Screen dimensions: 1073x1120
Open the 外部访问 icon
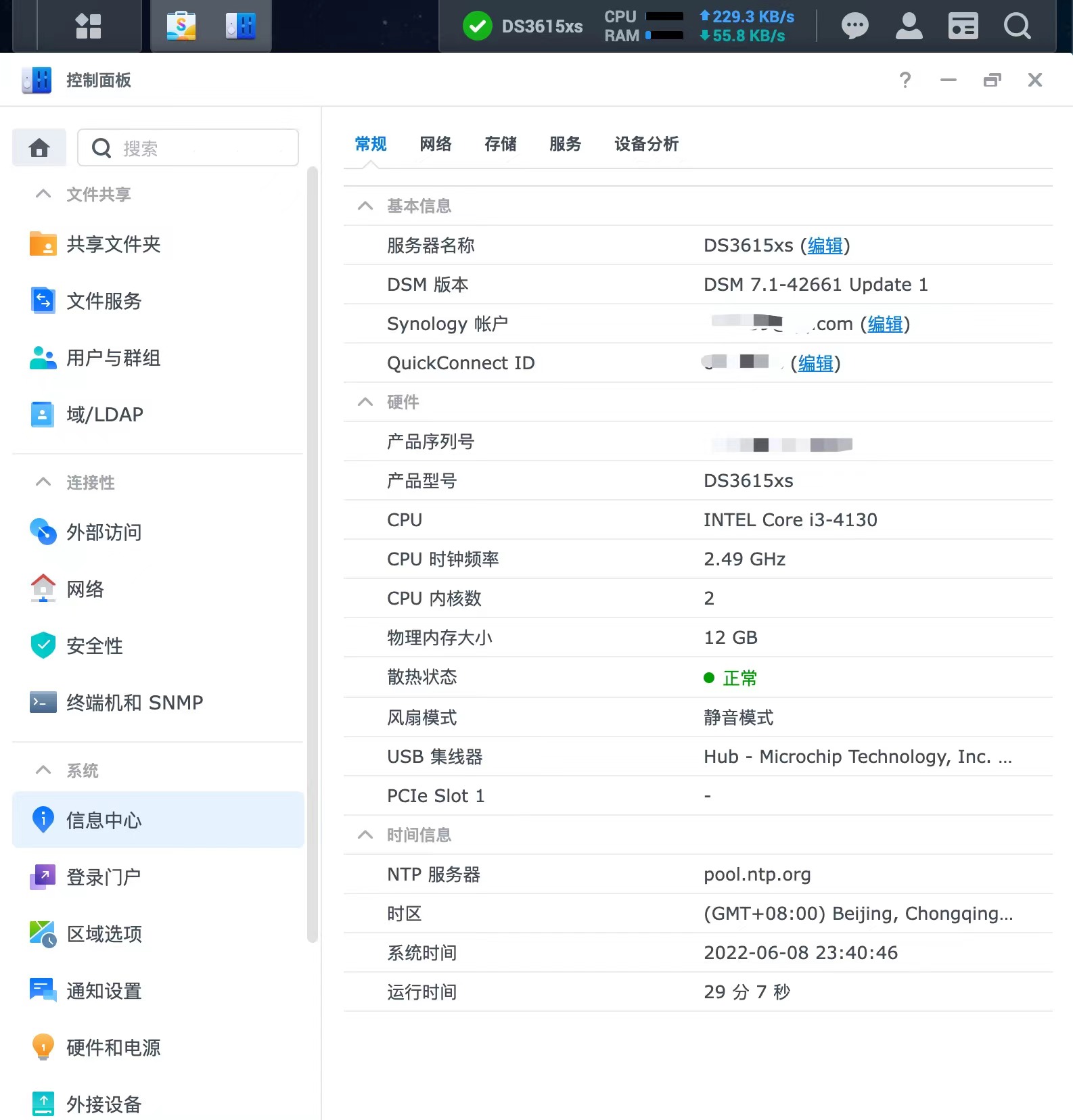click(43, 532)
